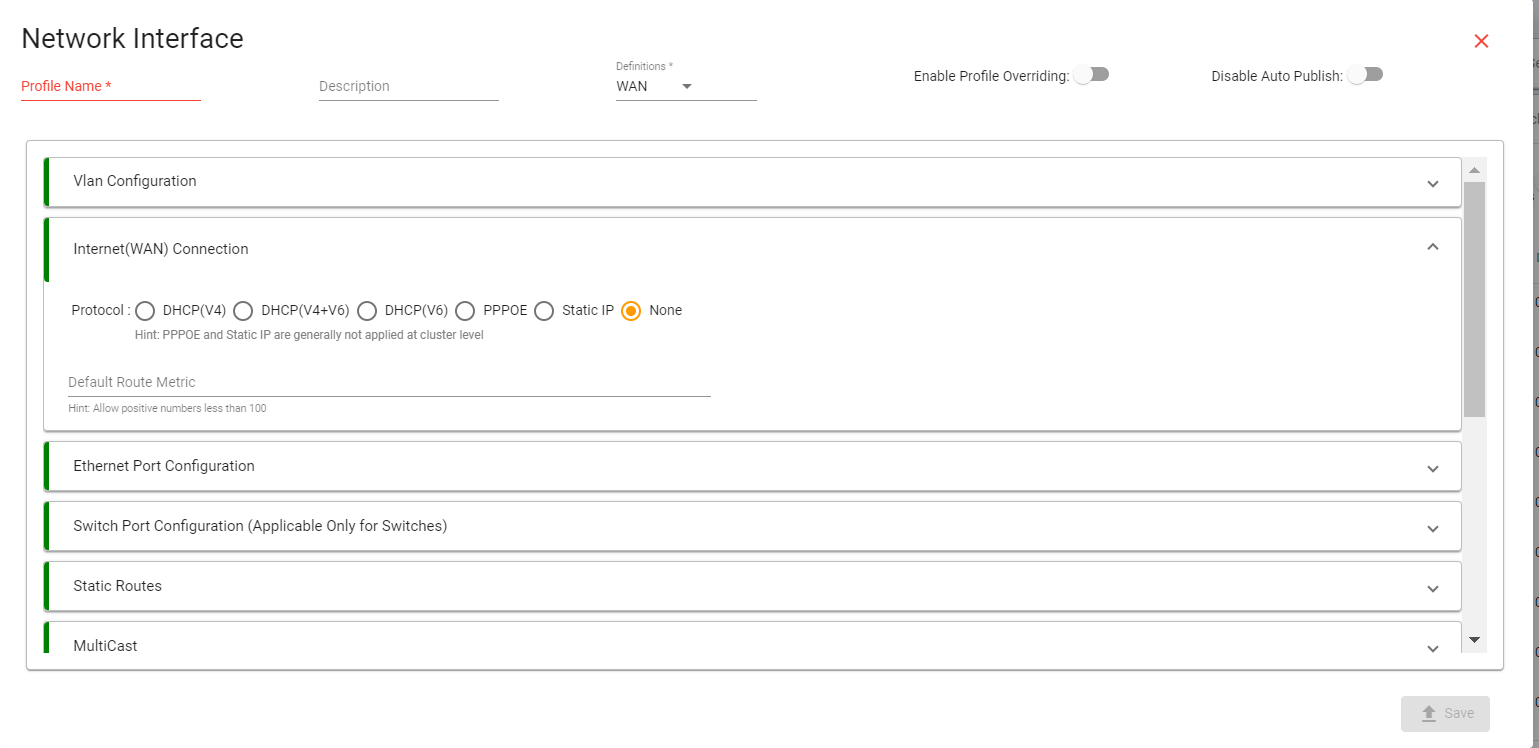Screen dimensions: 1539x748
Task: Toggle Disable Auto Publish switch
Action: click(x=1365, y=75)
